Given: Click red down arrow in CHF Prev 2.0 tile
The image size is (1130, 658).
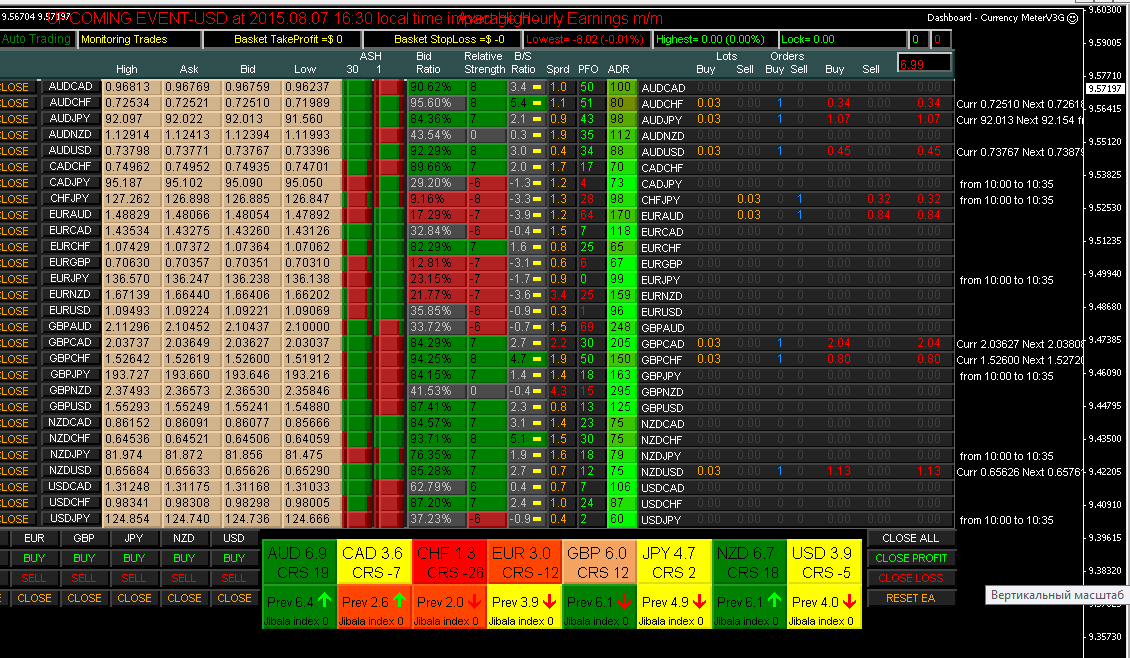Looking at the screenshot, I should coord(474,600).
